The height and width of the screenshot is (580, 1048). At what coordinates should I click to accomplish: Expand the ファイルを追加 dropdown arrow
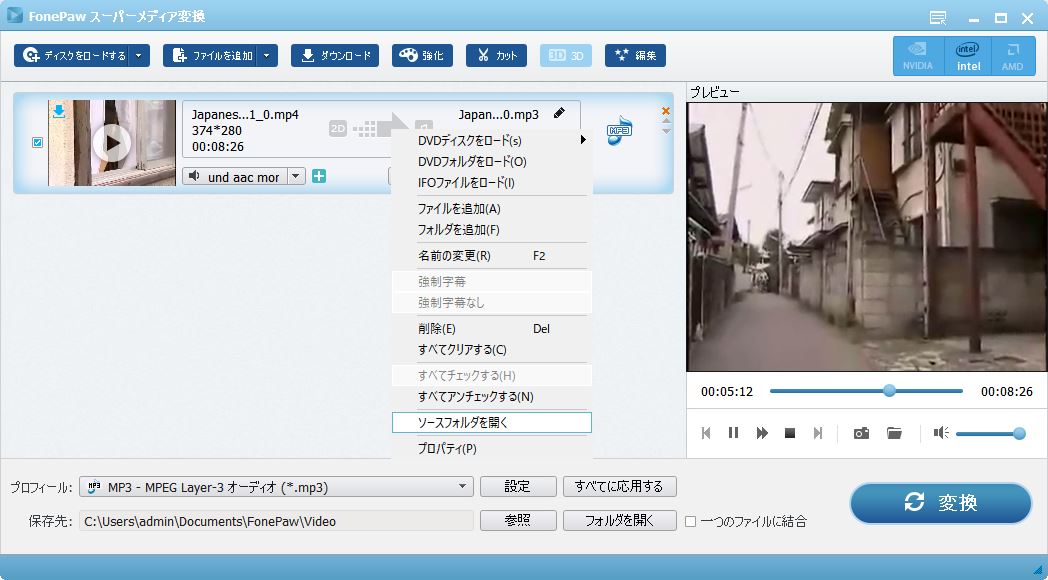point(267,55)
